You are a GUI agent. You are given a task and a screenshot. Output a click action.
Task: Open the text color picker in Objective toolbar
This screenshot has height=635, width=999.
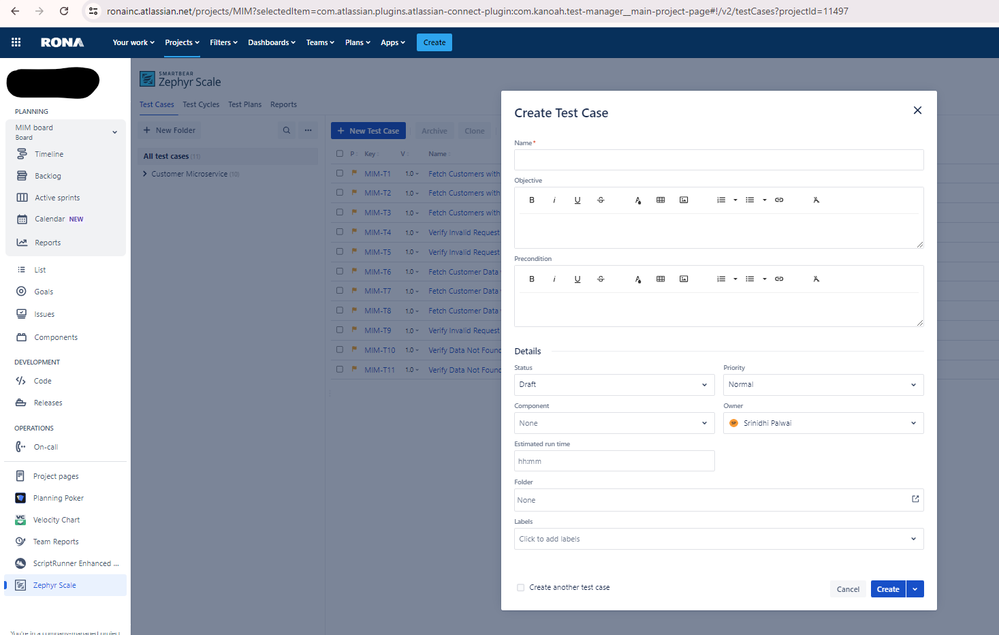(637, 200)
